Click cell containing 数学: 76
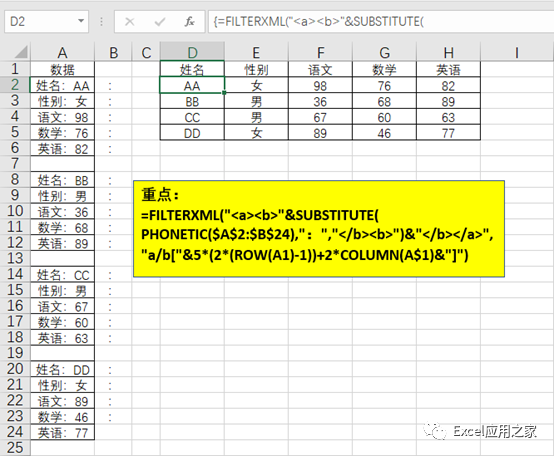 click(x=63, y=133)
